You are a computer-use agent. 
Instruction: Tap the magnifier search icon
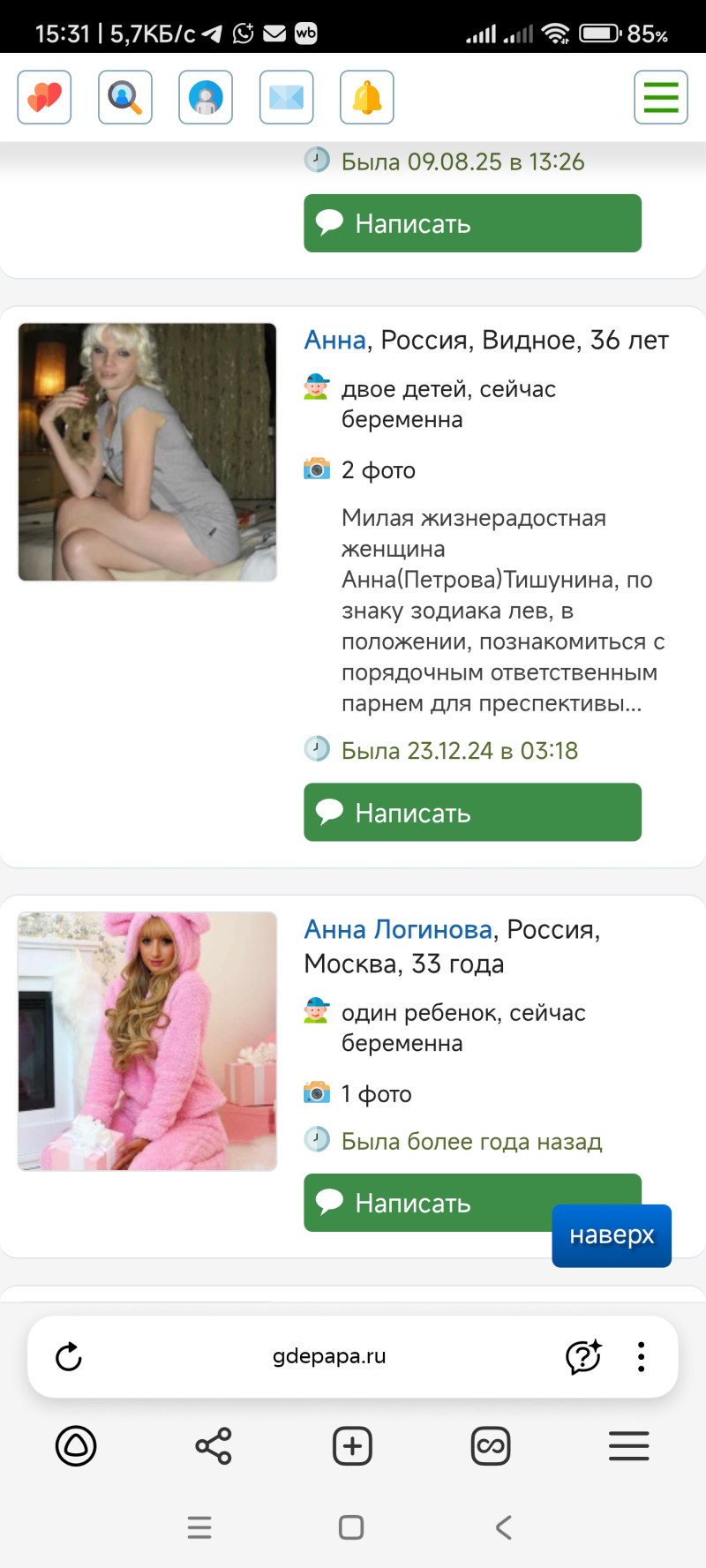pos(125,97)
